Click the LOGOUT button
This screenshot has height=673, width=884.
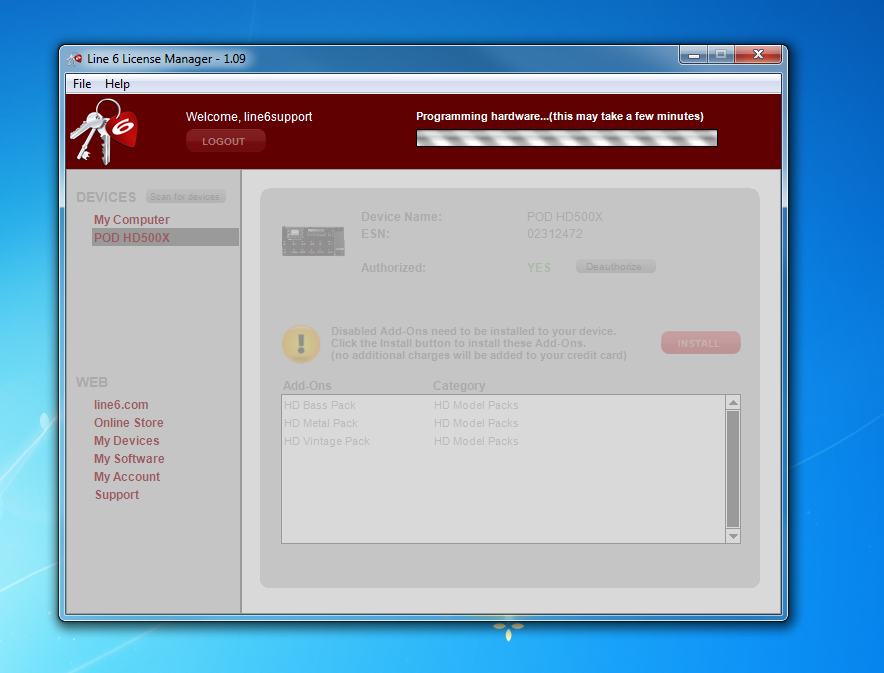[226, 141]
